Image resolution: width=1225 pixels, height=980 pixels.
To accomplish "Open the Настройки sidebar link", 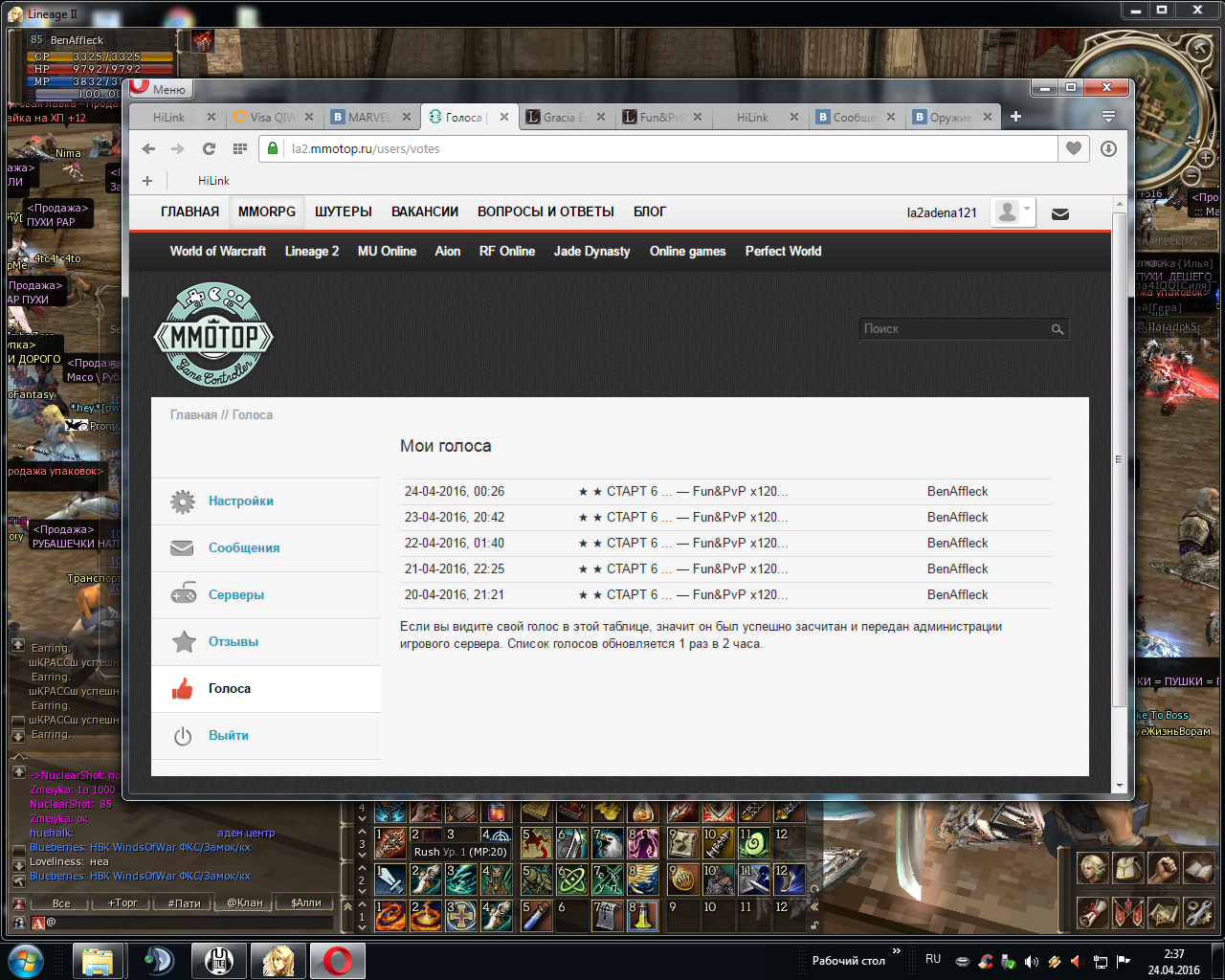I will click(x=241, y=501).
